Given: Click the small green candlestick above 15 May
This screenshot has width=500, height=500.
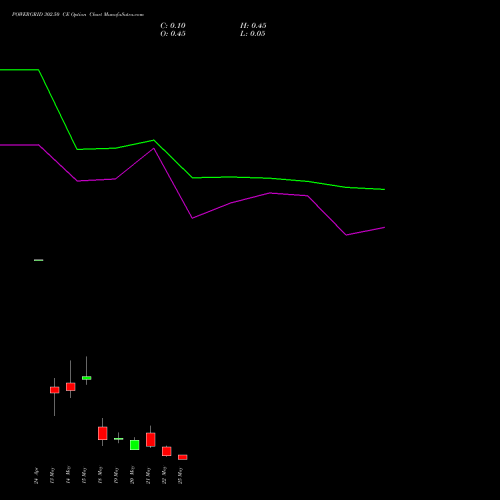Looking at the screenshot, I should click(87, 378).
